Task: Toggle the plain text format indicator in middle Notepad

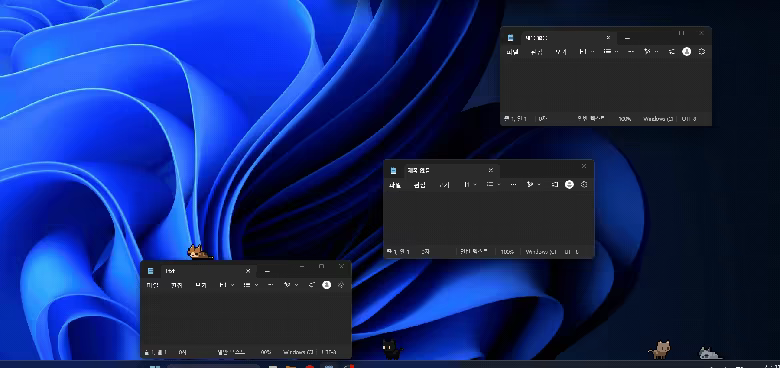Action: 474,252
